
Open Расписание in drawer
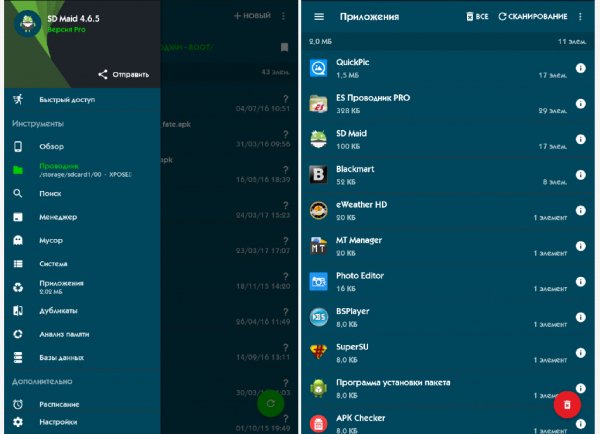click(x=82, y=404)
